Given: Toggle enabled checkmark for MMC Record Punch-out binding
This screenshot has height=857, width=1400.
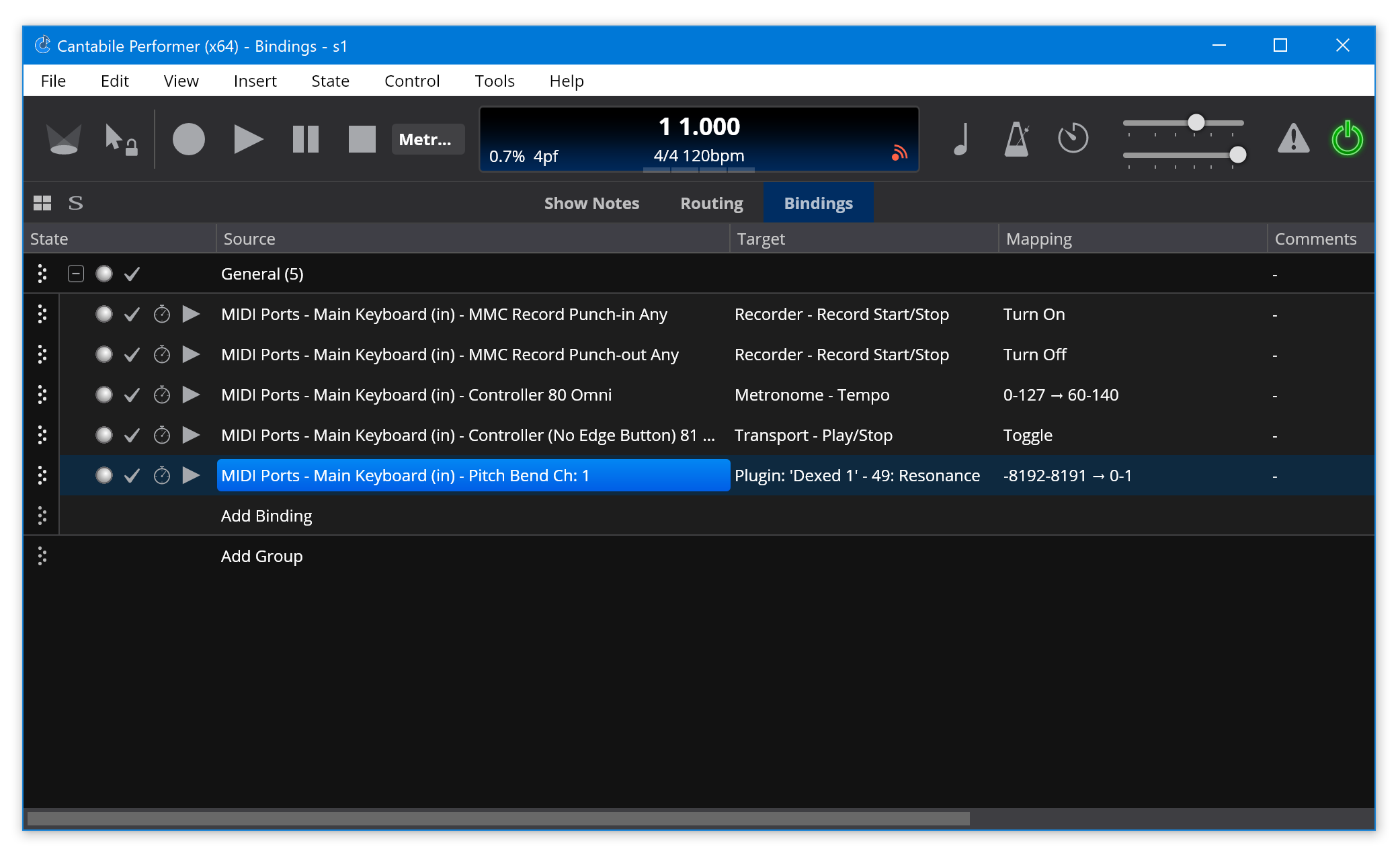Looking at the screenshot, I should tap(132, 354).
